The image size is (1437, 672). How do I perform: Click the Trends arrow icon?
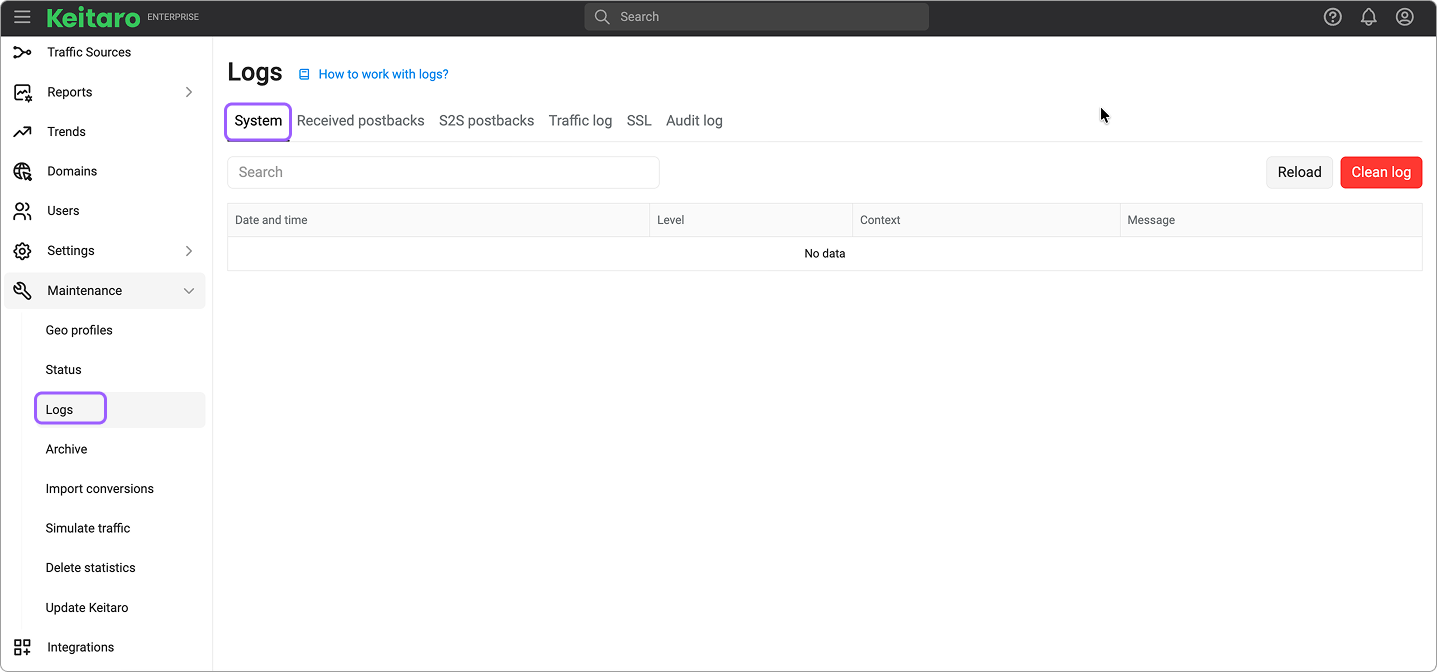pyautogui.click(x=22, y=132)
